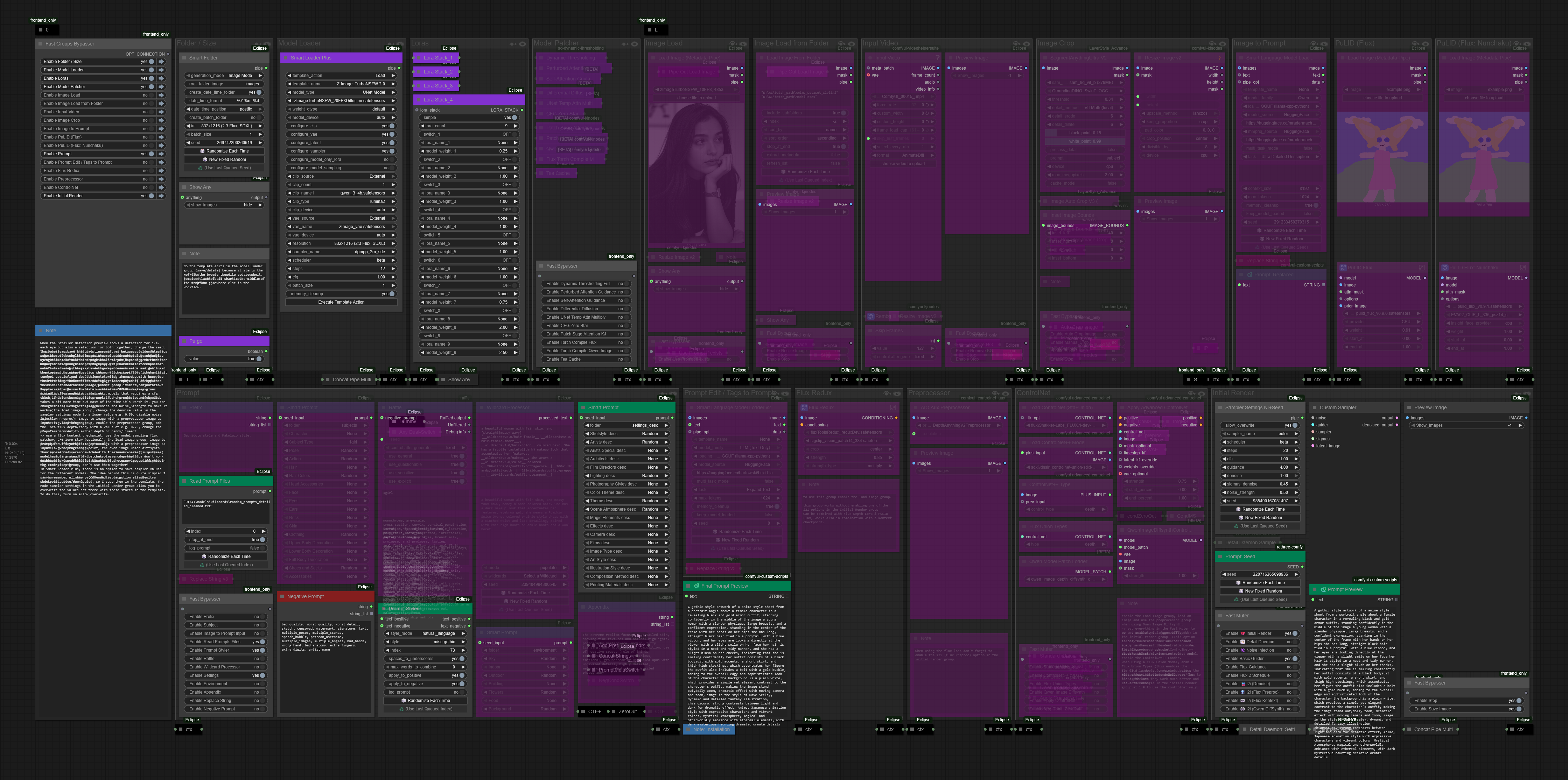Image resolution: width=1568 pixels, height=780 pixels.
Task: Jump to Folder / Size group via its arrow
Action: (161, 62)
